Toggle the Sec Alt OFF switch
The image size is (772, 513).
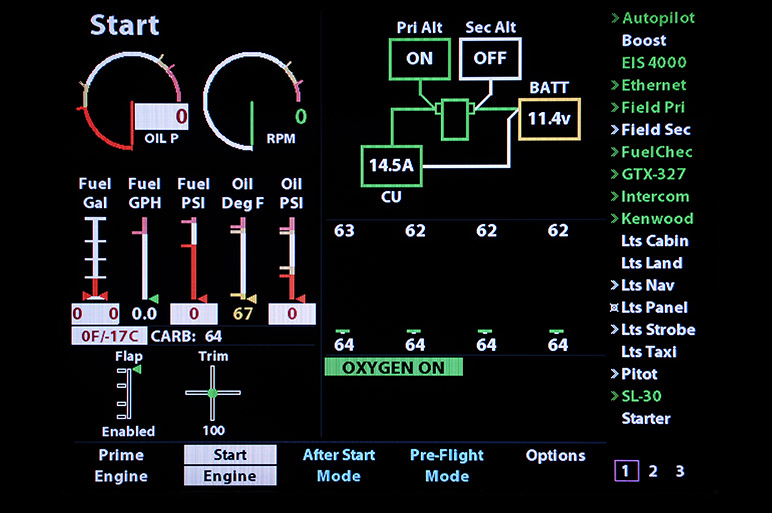490,58
